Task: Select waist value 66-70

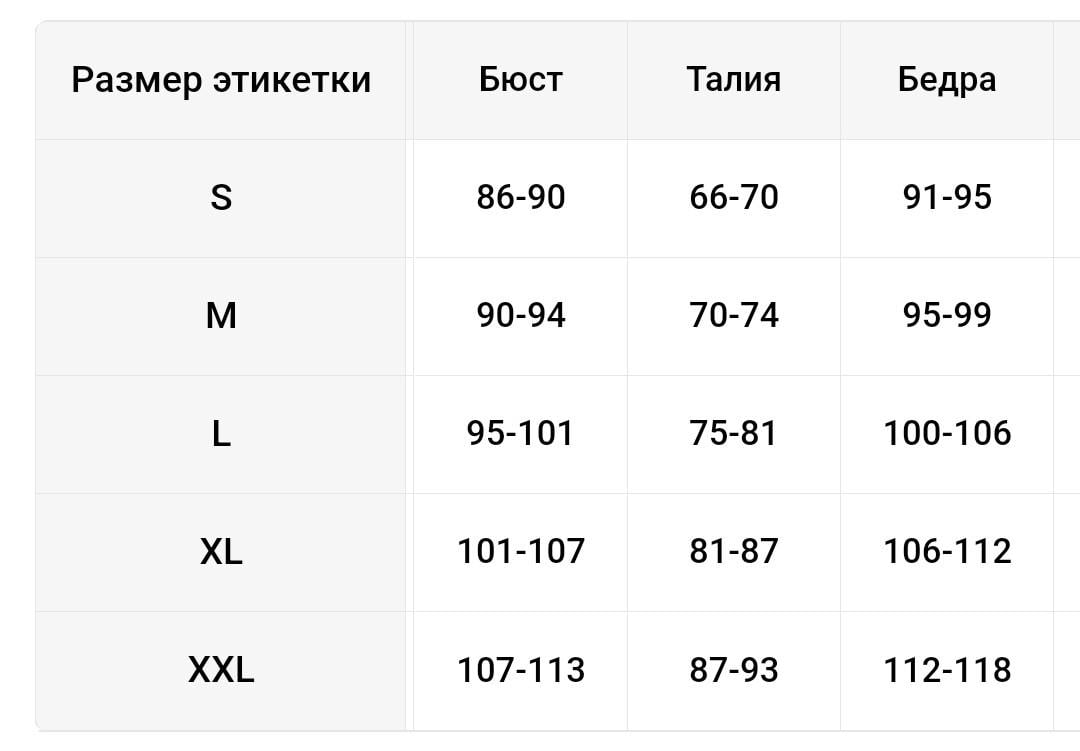Action: coord(733,198)
